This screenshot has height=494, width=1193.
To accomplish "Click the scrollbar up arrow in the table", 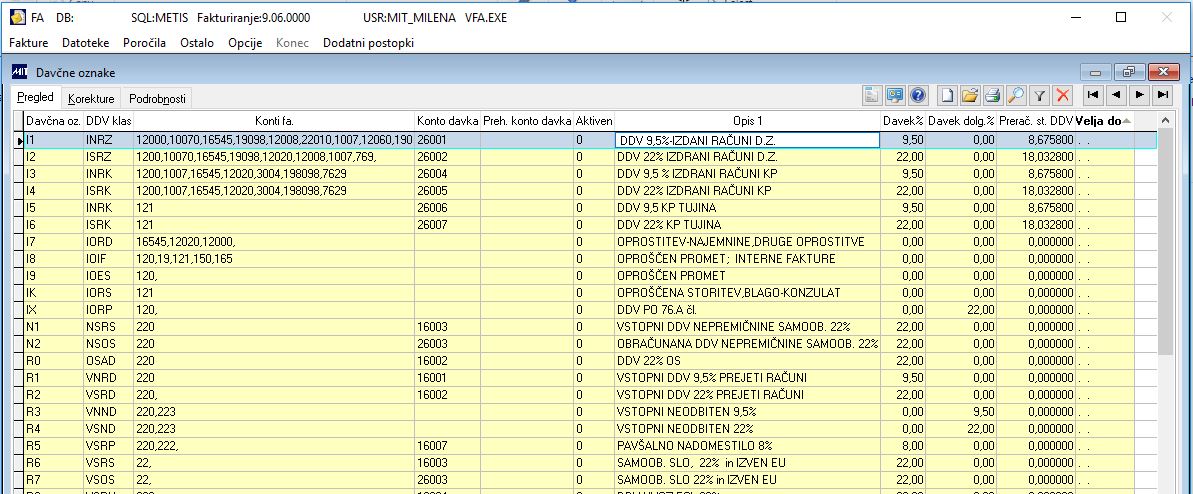I will pyautogui.click(x=1165, y=120).
